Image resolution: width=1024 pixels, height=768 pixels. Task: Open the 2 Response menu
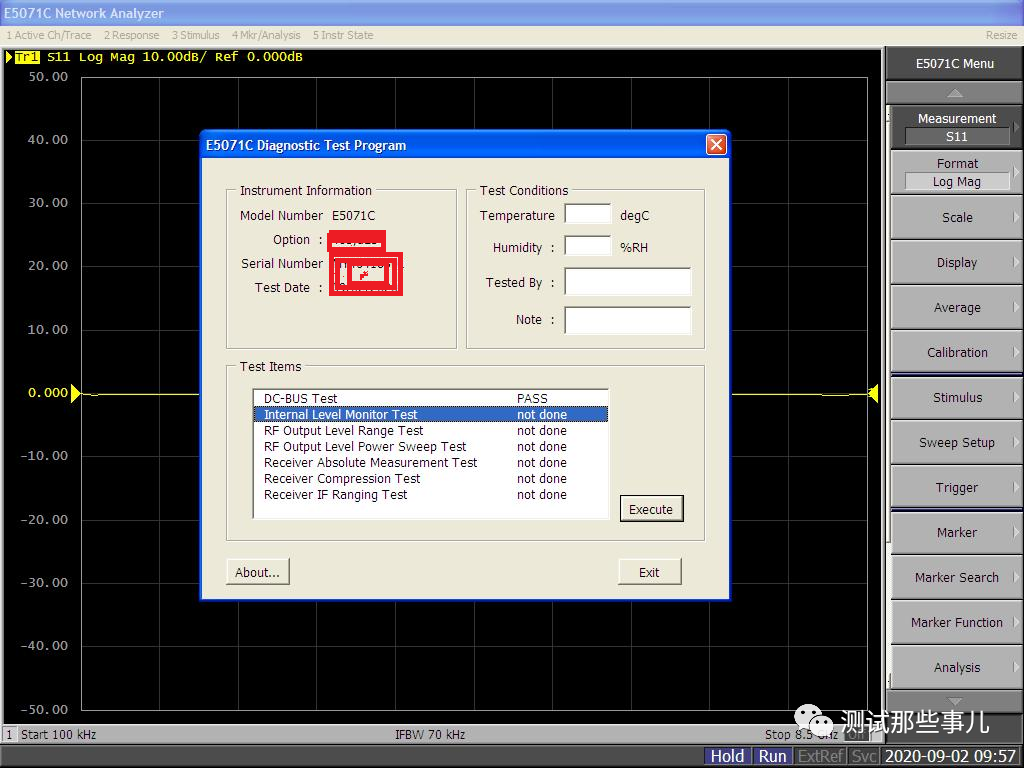131,35
